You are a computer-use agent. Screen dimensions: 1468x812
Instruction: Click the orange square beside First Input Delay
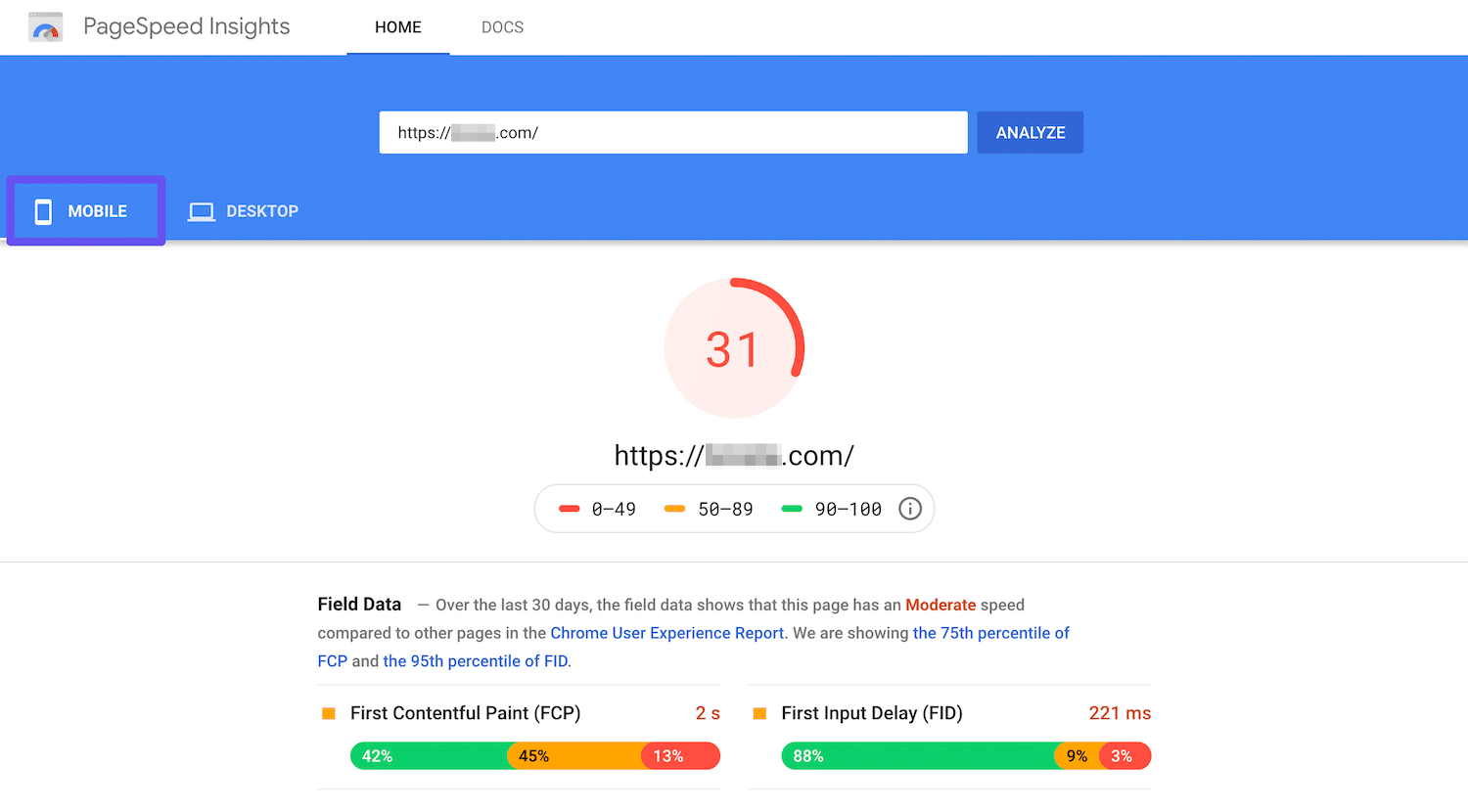pyautogui.click(x=760, y=712)
